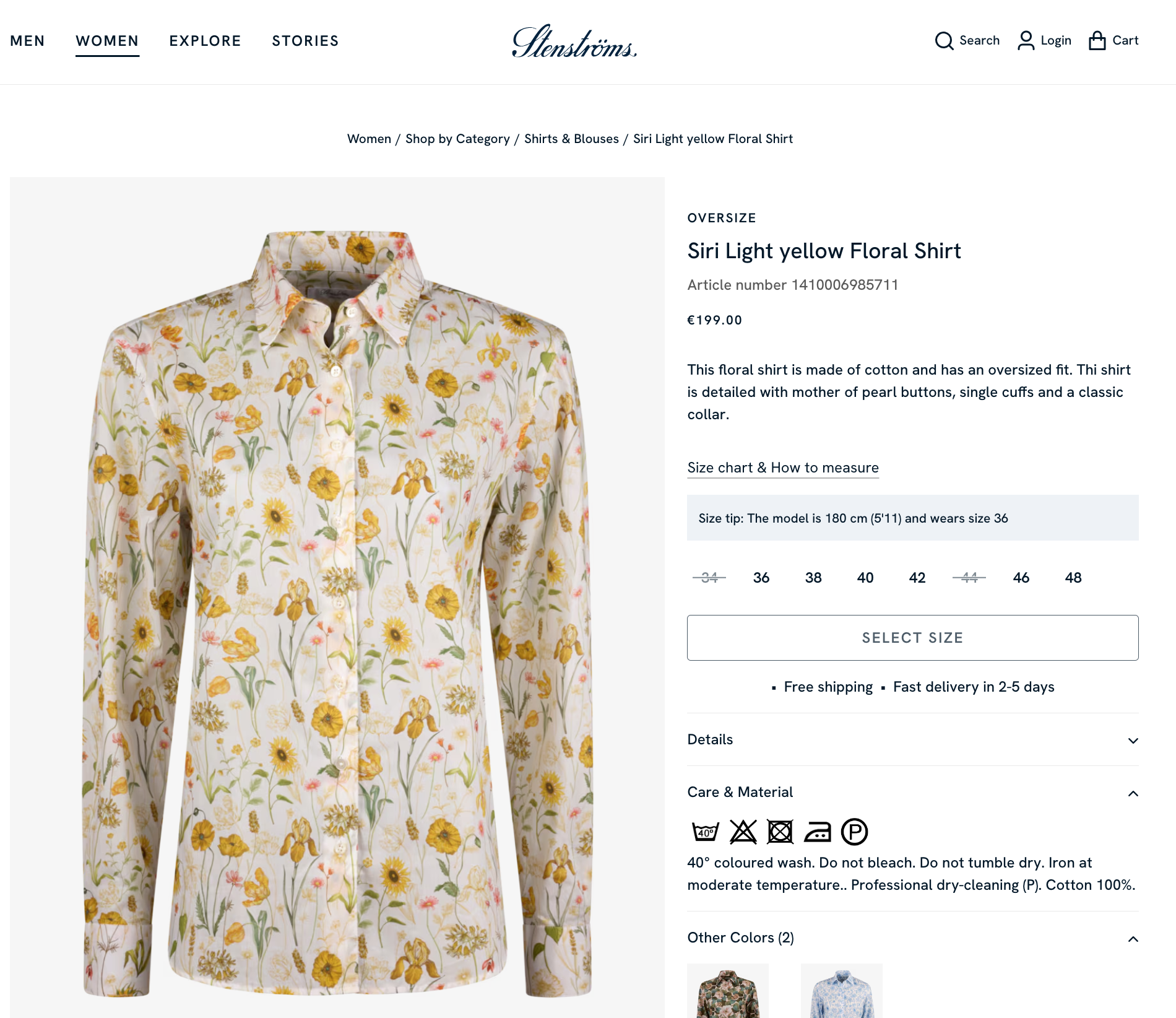Screen dimensions: 1176x1018
Task: Open Size chart & How to measure link
Action: [x=783, y=468]
